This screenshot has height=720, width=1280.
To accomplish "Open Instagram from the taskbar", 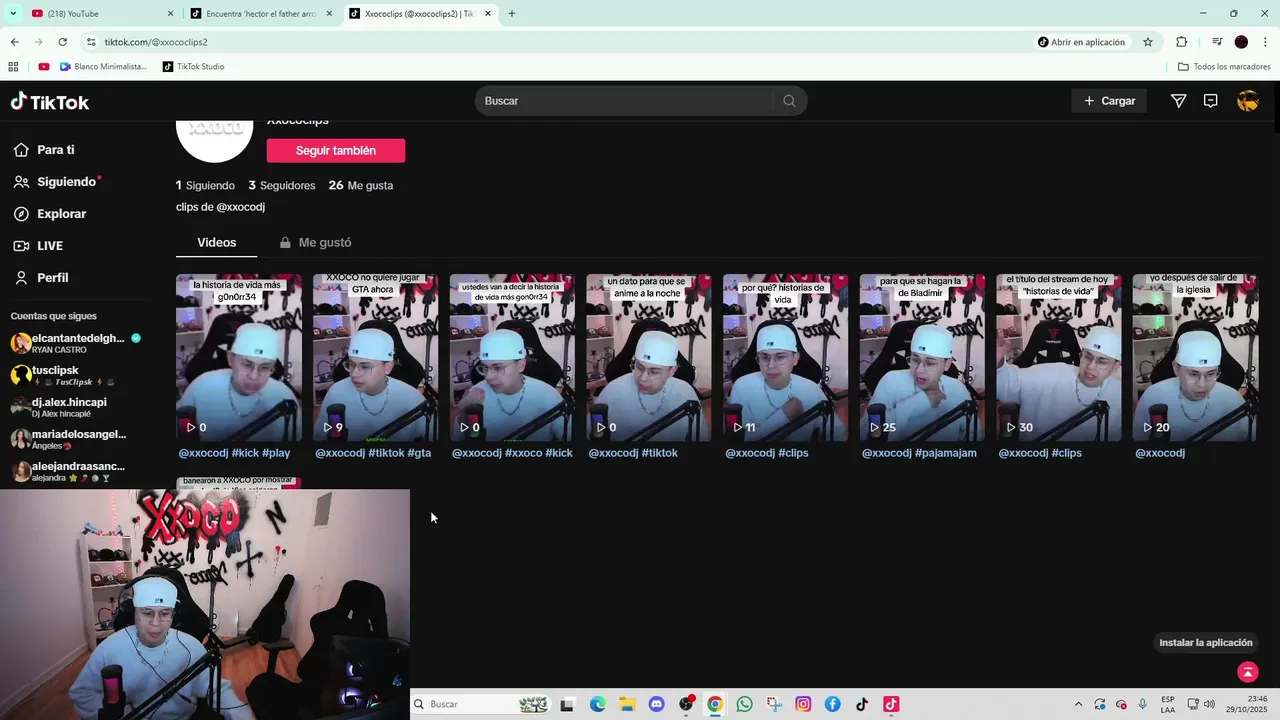I will (x=803, y=704).
